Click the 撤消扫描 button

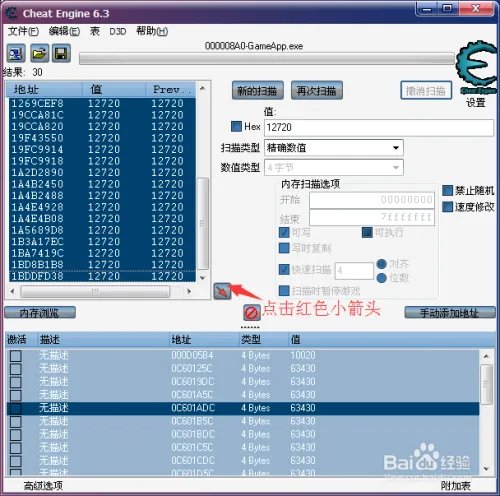[426, 90]
